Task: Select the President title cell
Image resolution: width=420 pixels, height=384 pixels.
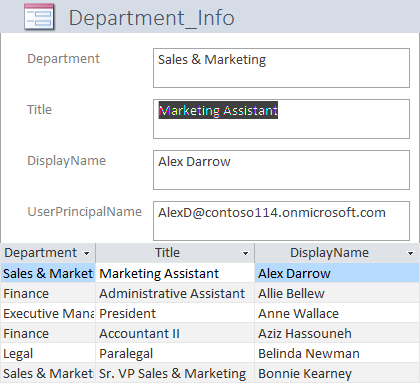Action: coord(175,313)
